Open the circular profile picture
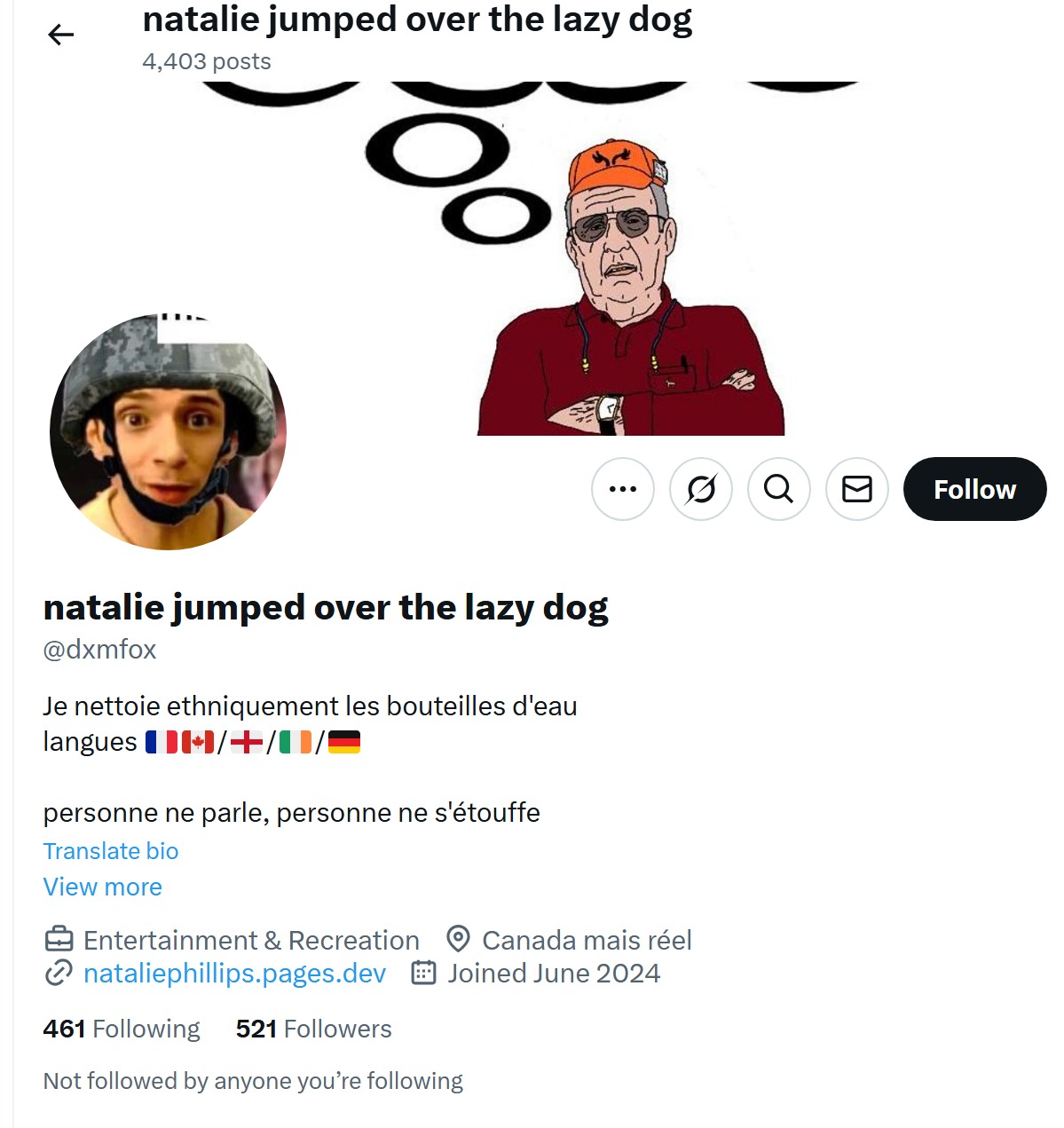The image size is (1064, 1128). click(x=169, y=431)
